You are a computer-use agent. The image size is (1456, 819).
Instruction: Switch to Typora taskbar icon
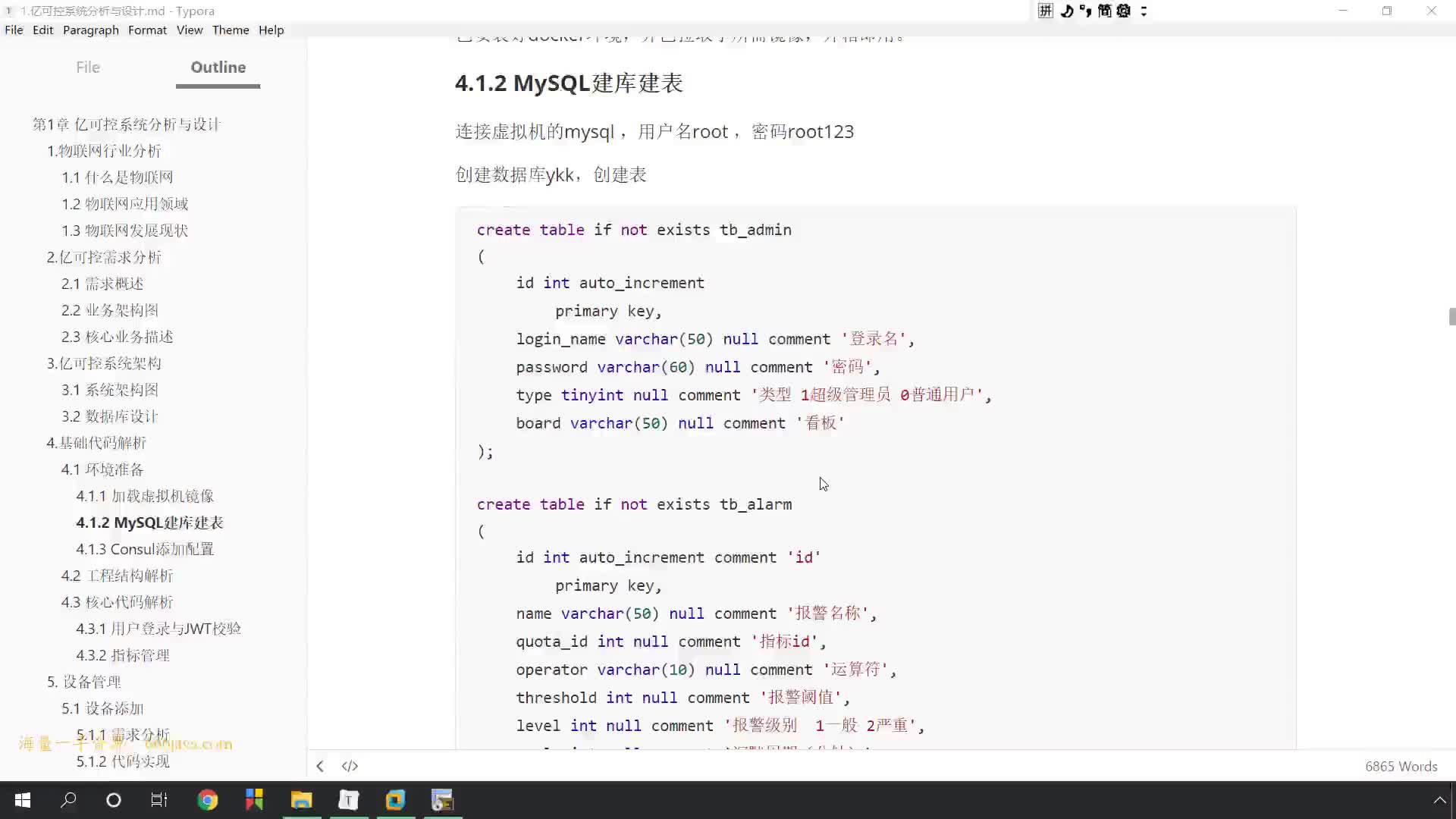(348, 800)
